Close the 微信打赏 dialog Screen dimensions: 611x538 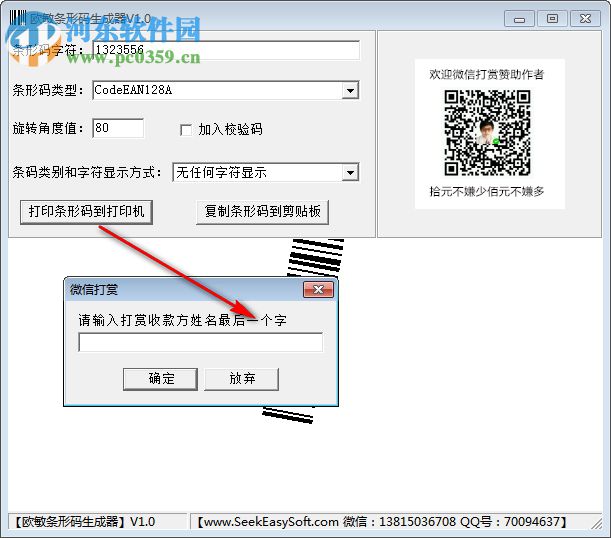tap(318, 289)
